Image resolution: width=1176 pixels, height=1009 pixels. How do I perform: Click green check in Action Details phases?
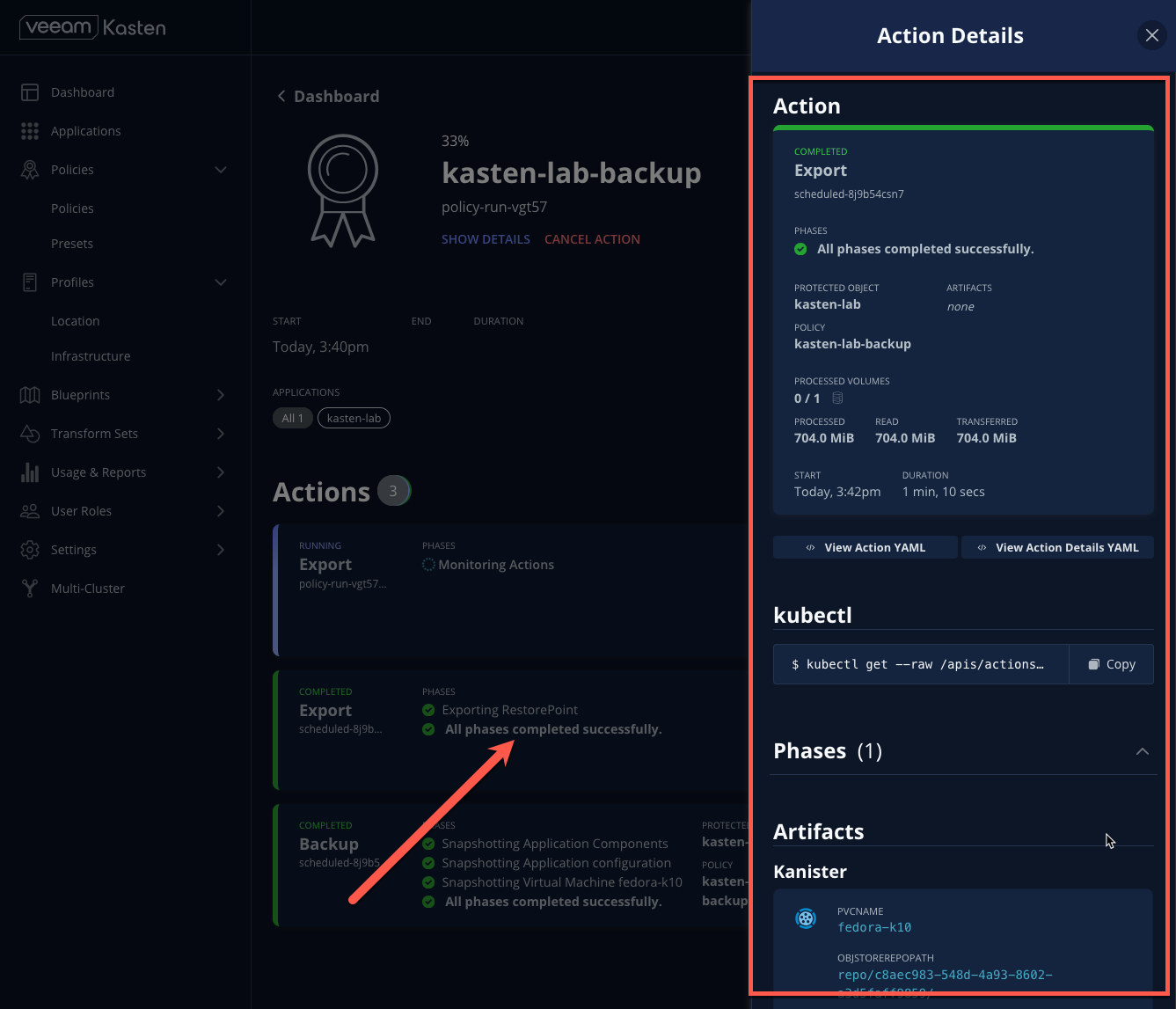(x=800, y=249)
